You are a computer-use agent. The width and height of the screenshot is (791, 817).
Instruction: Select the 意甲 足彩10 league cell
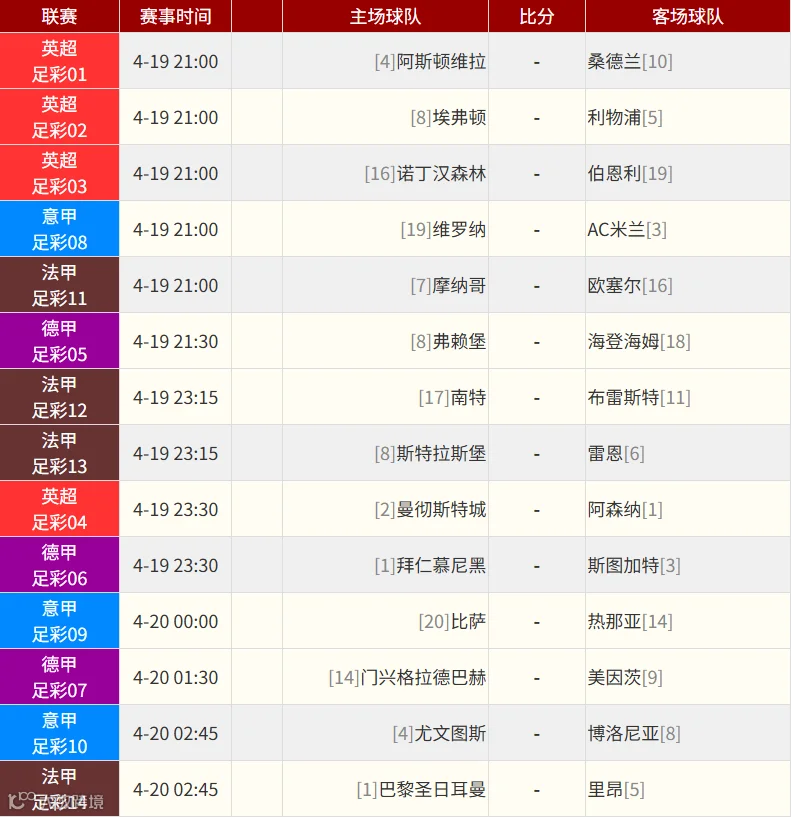tap(59, 733)
